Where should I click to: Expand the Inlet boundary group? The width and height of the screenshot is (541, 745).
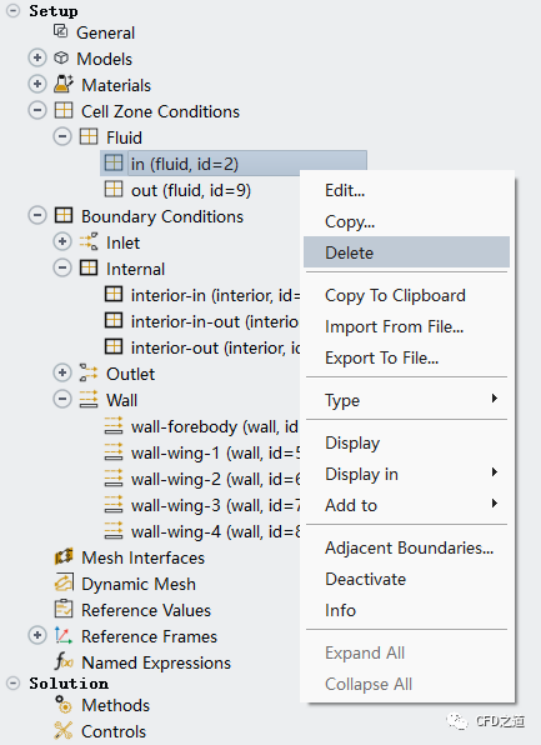tap(62, 242)
